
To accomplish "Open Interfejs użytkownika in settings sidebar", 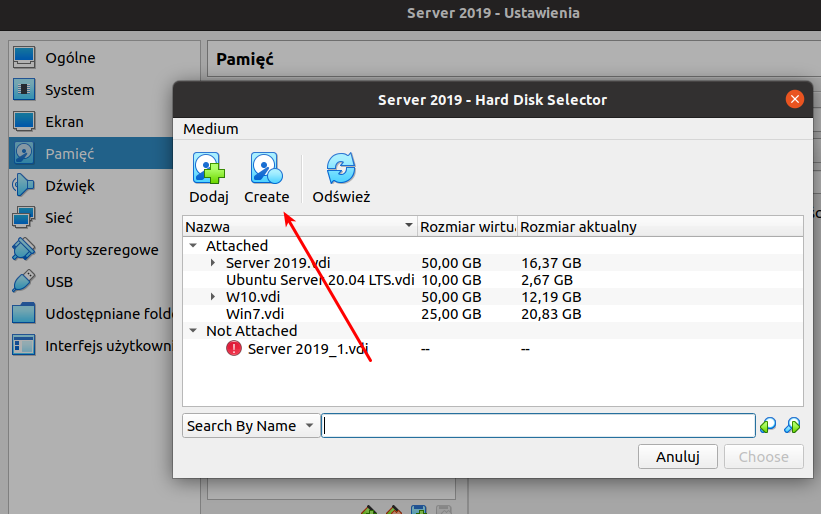I will coord(92,345).
